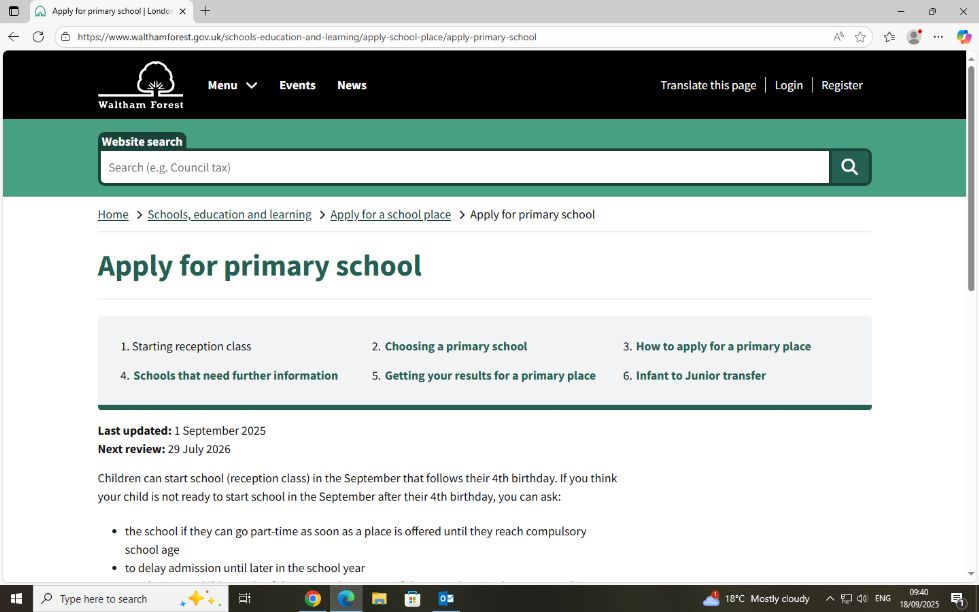Viewport: 979px width, 612px height.
Task: Click the Website search input field
Action: (x=464, y=167)
